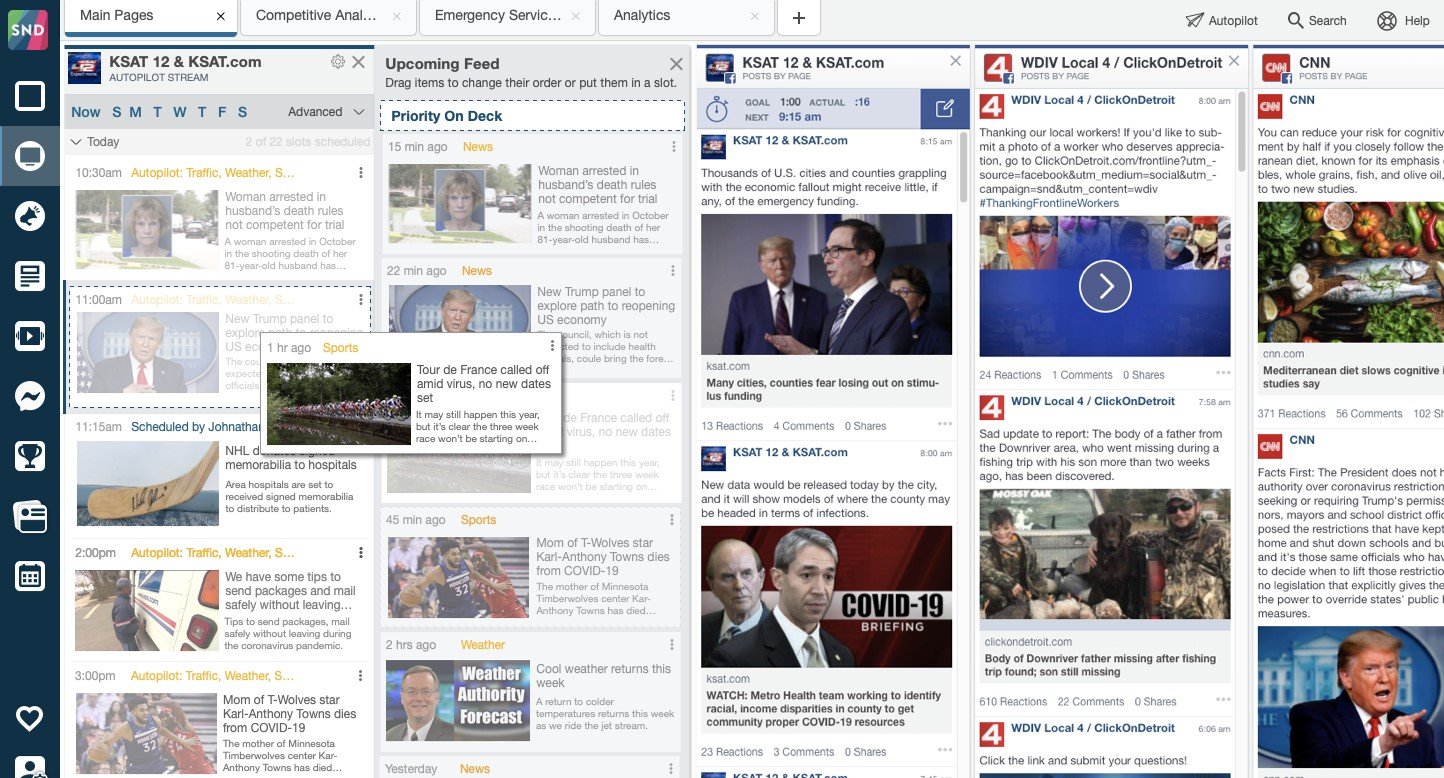Close the KSAT Facebook posts column
Viewport: 1444px width, 778px height.
point(955,61)
